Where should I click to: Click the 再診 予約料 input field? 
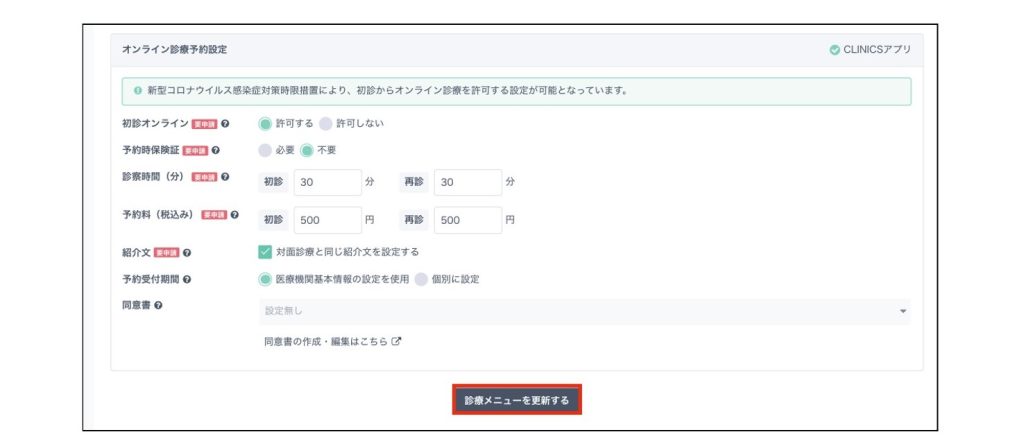[467, 220]
